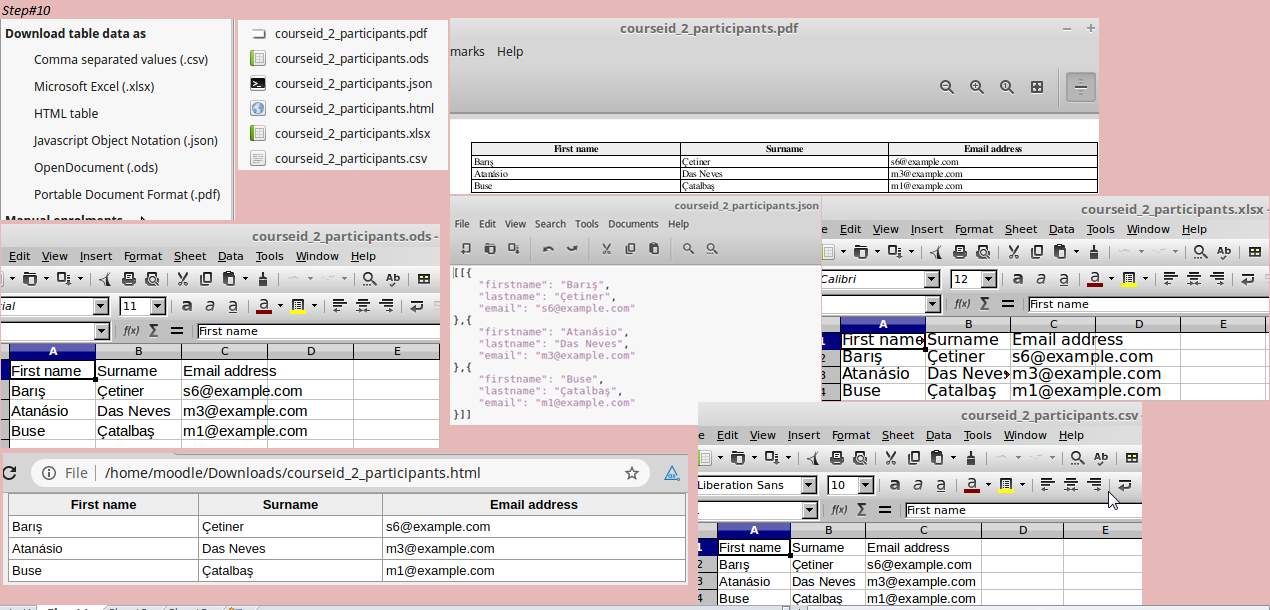Viewport: 1270px width, 610px height.
Task: Cut text in the json text editor
Action: pos(606,249)
